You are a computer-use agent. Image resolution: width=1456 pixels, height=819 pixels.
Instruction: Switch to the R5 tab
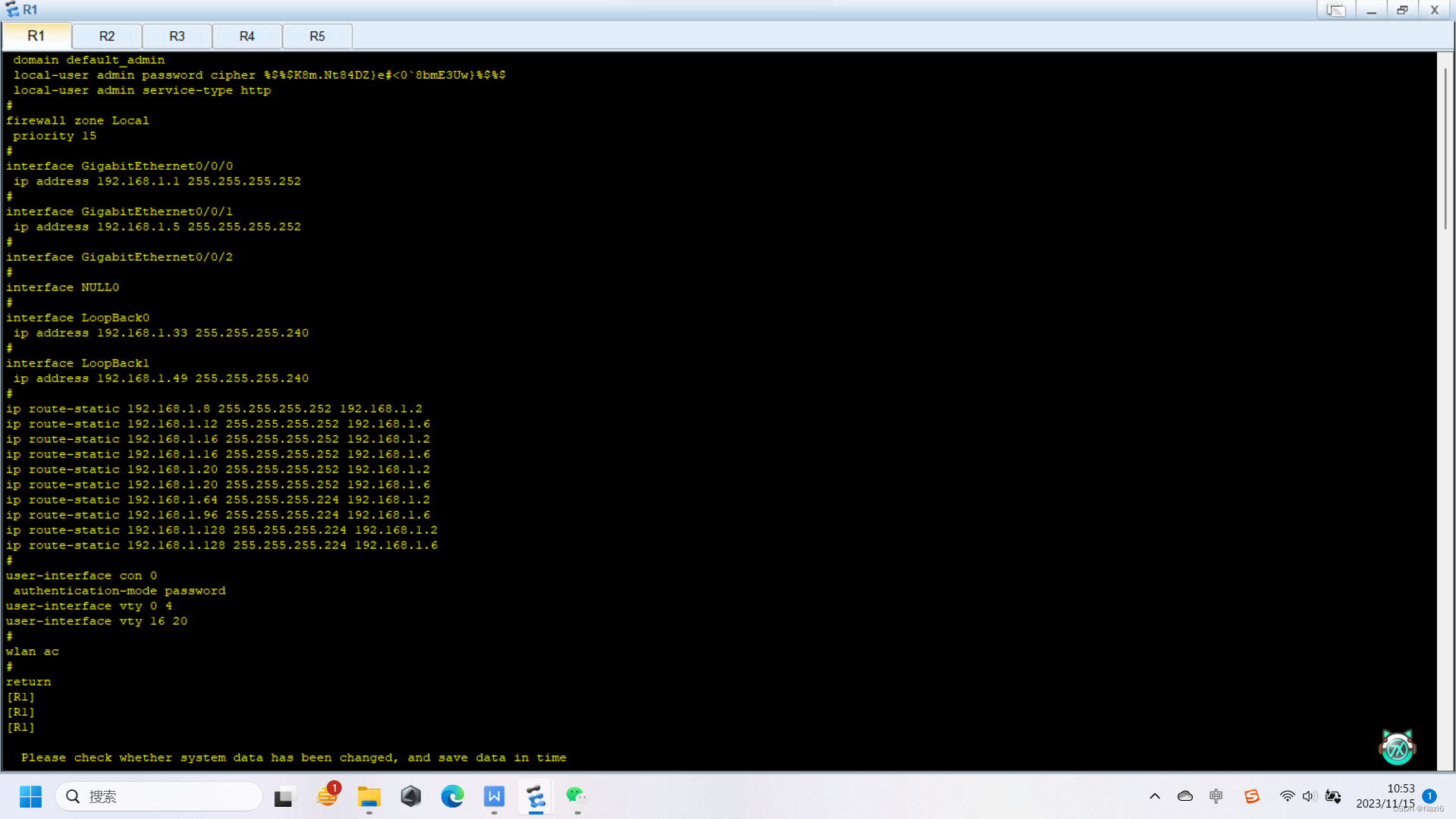[x=317, y=36]
